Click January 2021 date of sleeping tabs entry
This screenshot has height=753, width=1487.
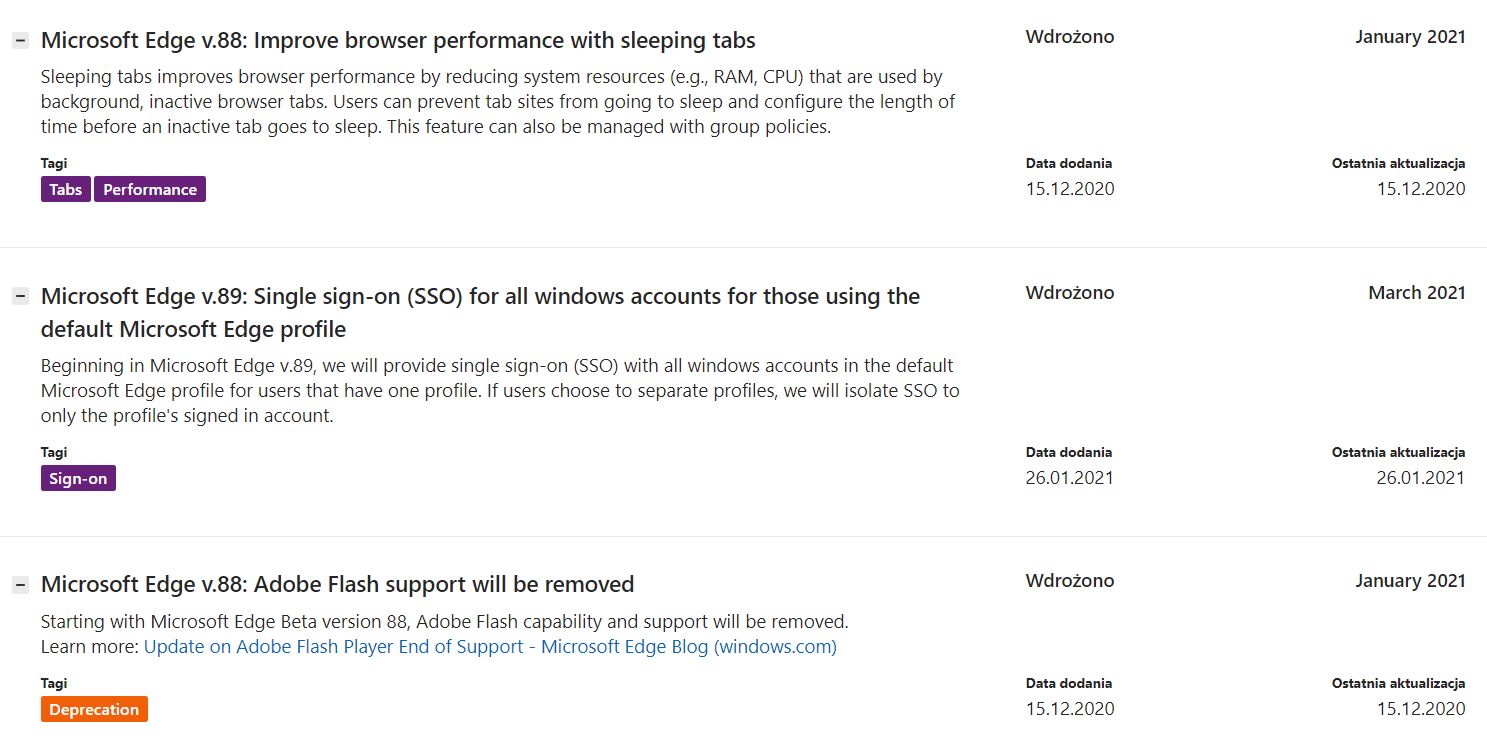click(x=1411, y=37)
